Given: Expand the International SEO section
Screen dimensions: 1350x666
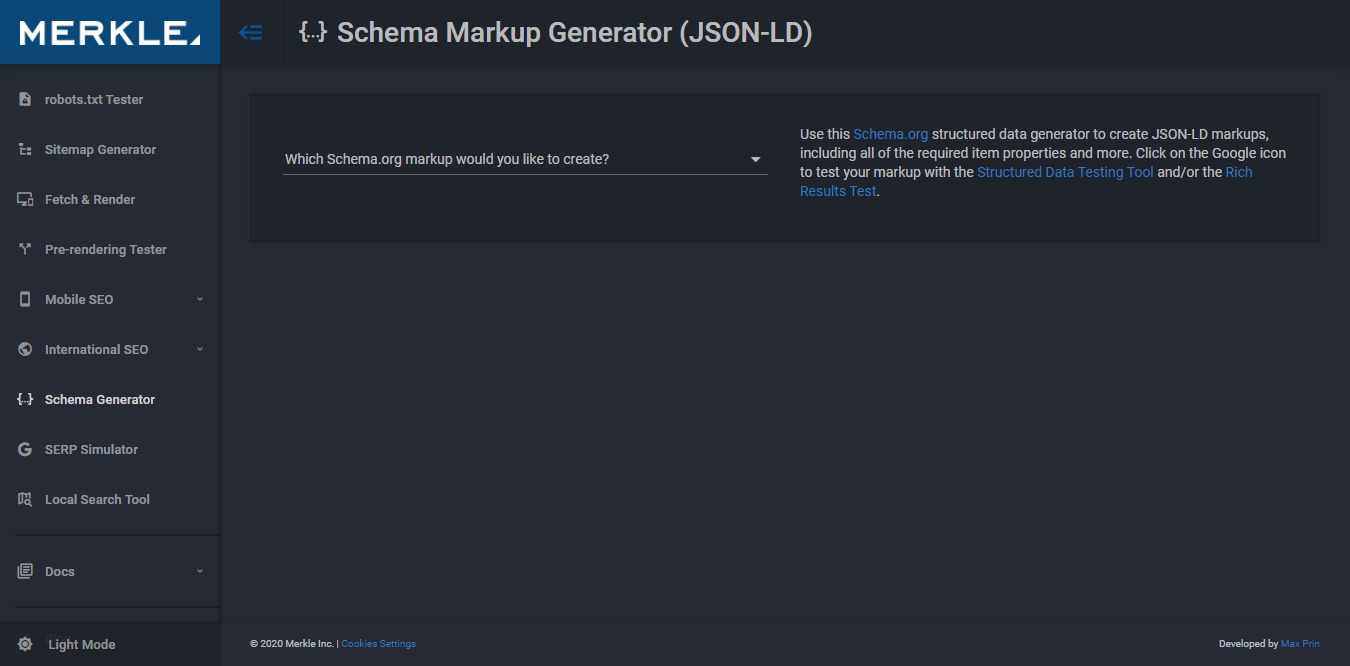Looking at the screenshot, I should (96, 349).
